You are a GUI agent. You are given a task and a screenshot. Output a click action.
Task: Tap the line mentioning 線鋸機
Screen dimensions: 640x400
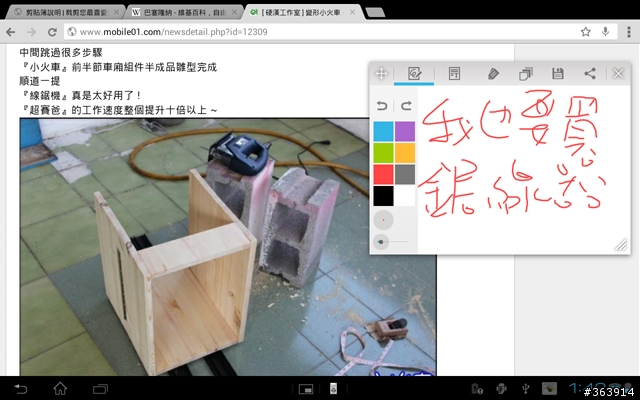pyautogui.click(x=81, y=96)
